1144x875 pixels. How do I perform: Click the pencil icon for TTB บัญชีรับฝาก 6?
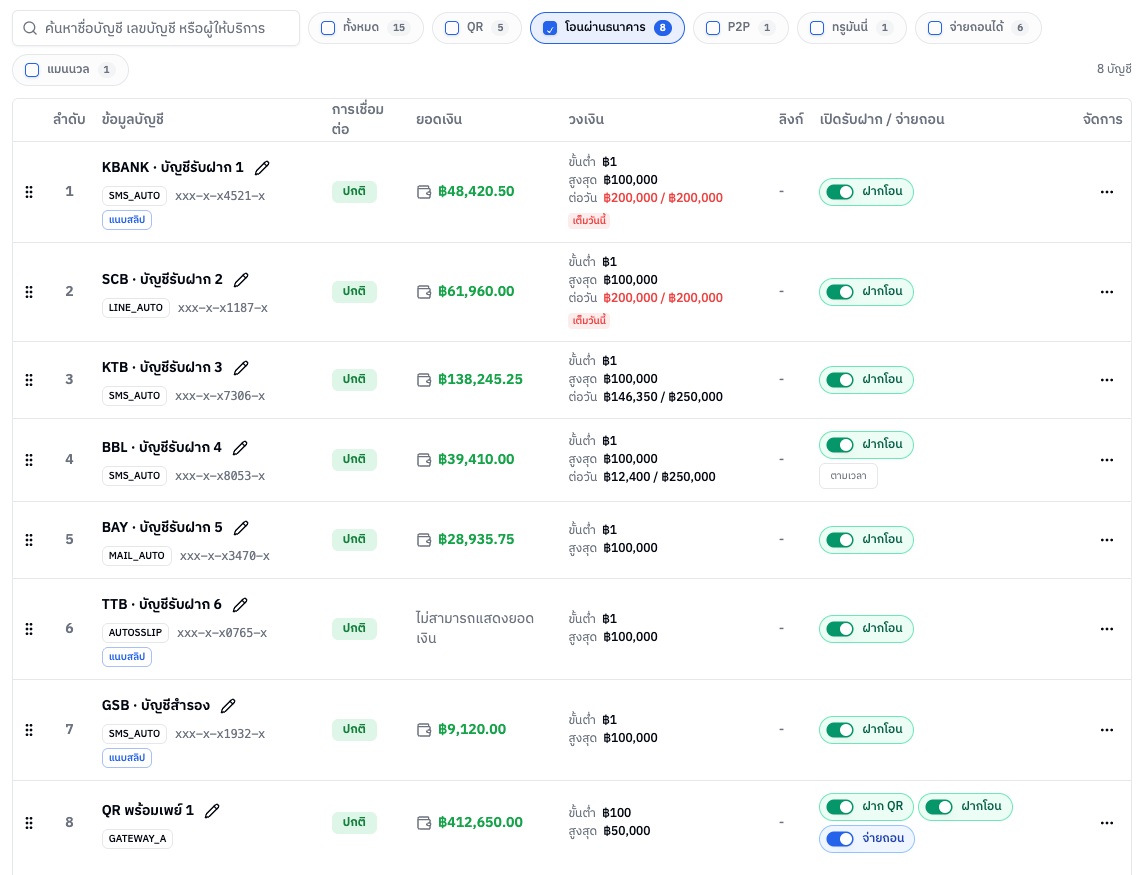click(240, 604)
